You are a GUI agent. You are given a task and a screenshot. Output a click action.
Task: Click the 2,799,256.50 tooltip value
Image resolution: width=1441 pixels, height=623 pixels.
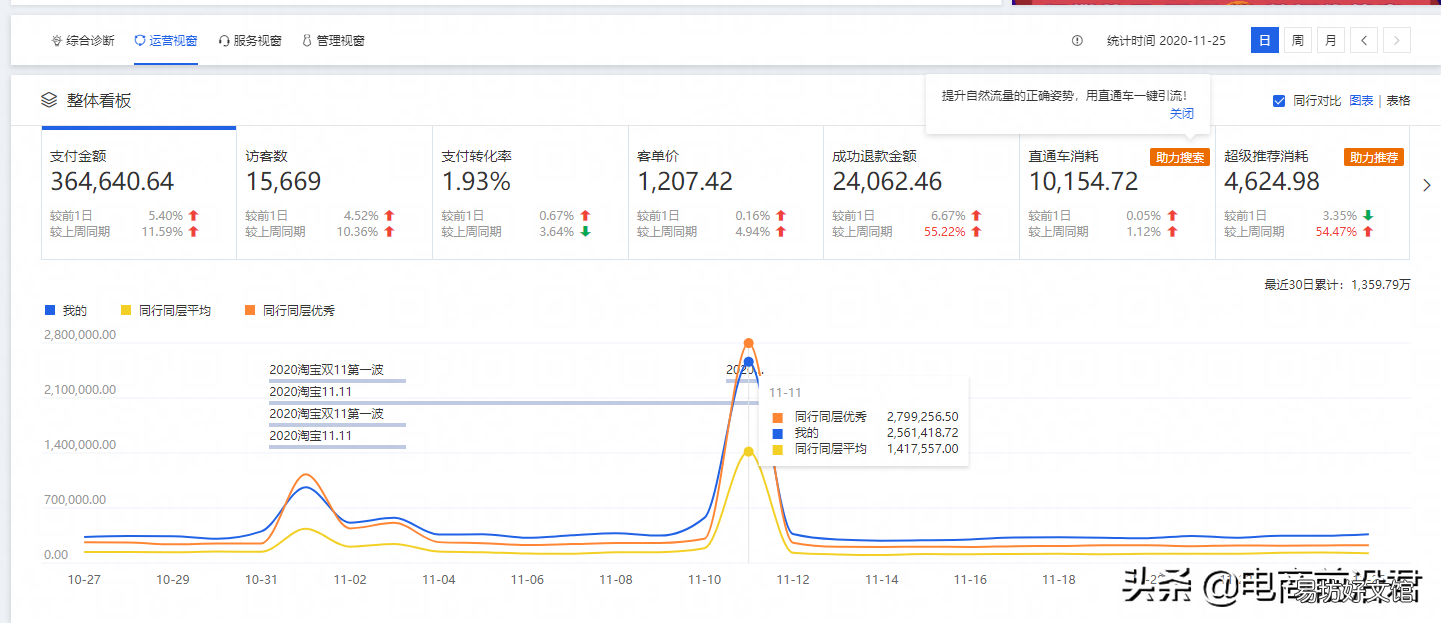[x=922, y=417]
